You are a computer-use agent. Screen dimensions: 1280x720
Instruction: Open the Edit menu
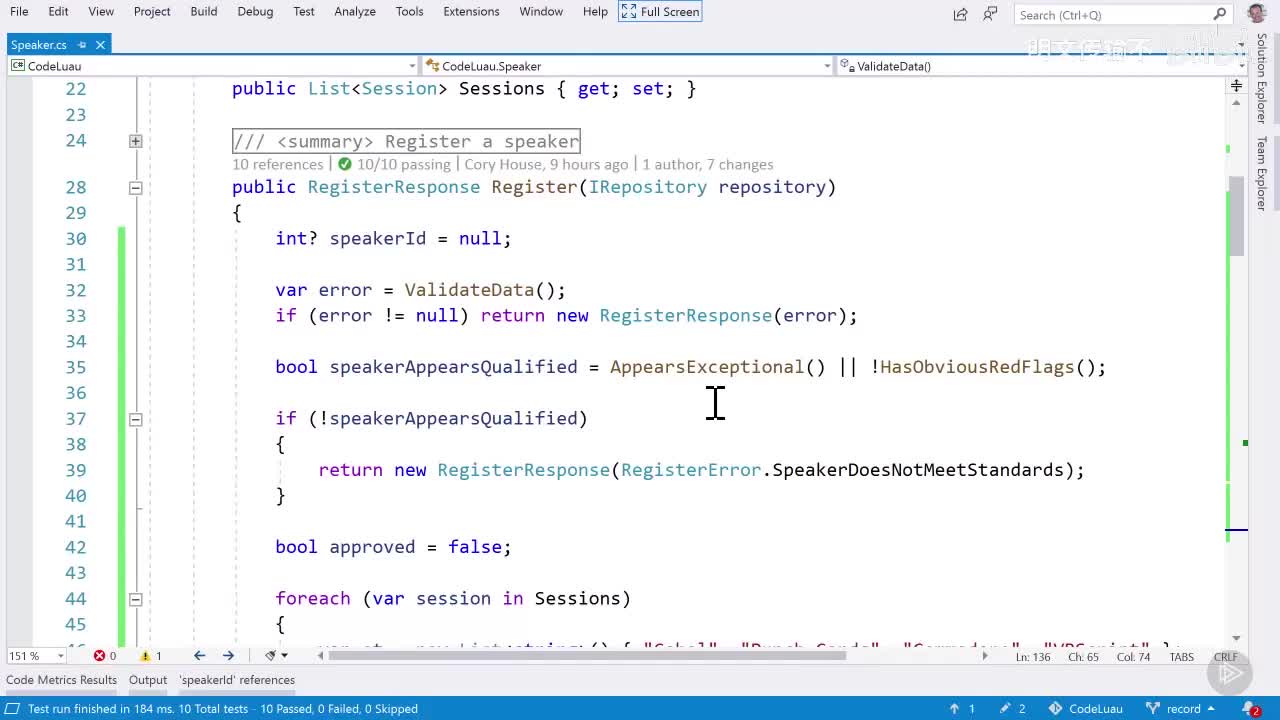coord(59,11)
